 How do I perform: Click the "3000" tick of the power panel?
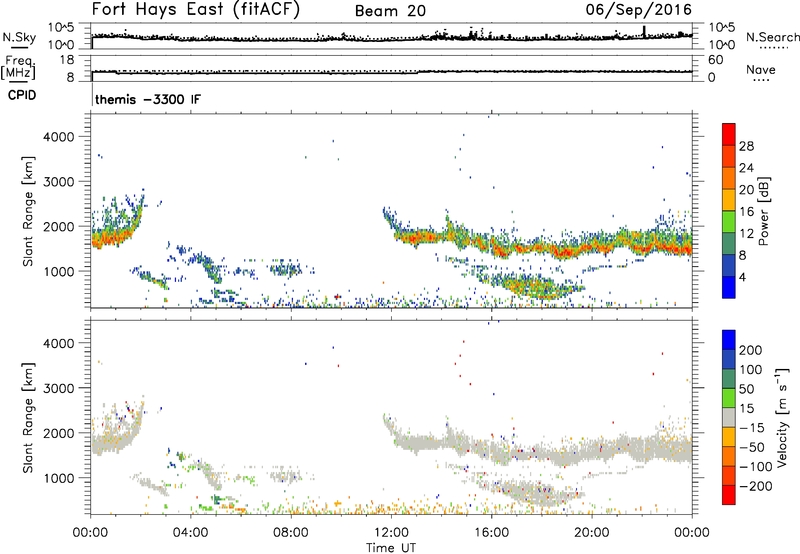[x=59, y=182]
